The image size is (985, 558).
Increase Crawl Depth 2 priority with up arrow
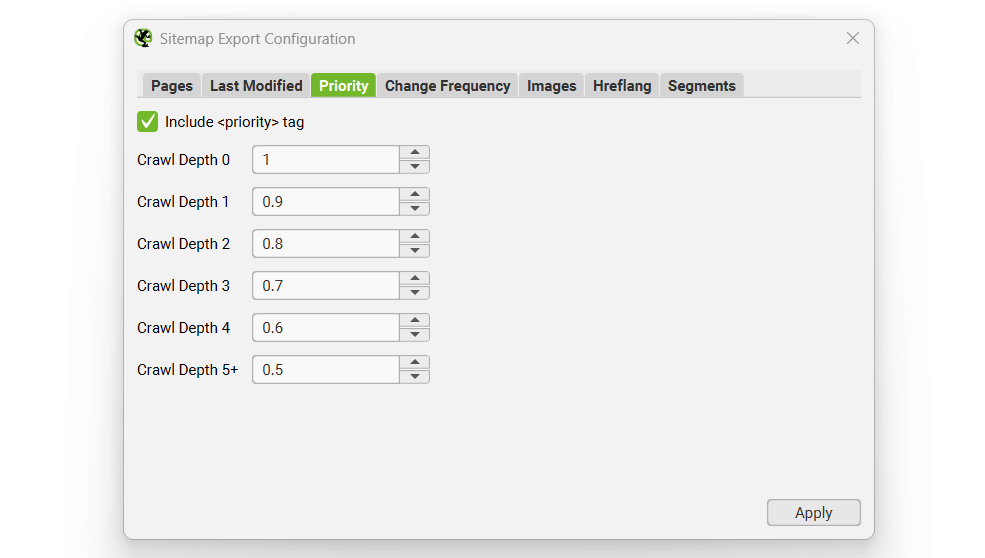tap(415, 237)
